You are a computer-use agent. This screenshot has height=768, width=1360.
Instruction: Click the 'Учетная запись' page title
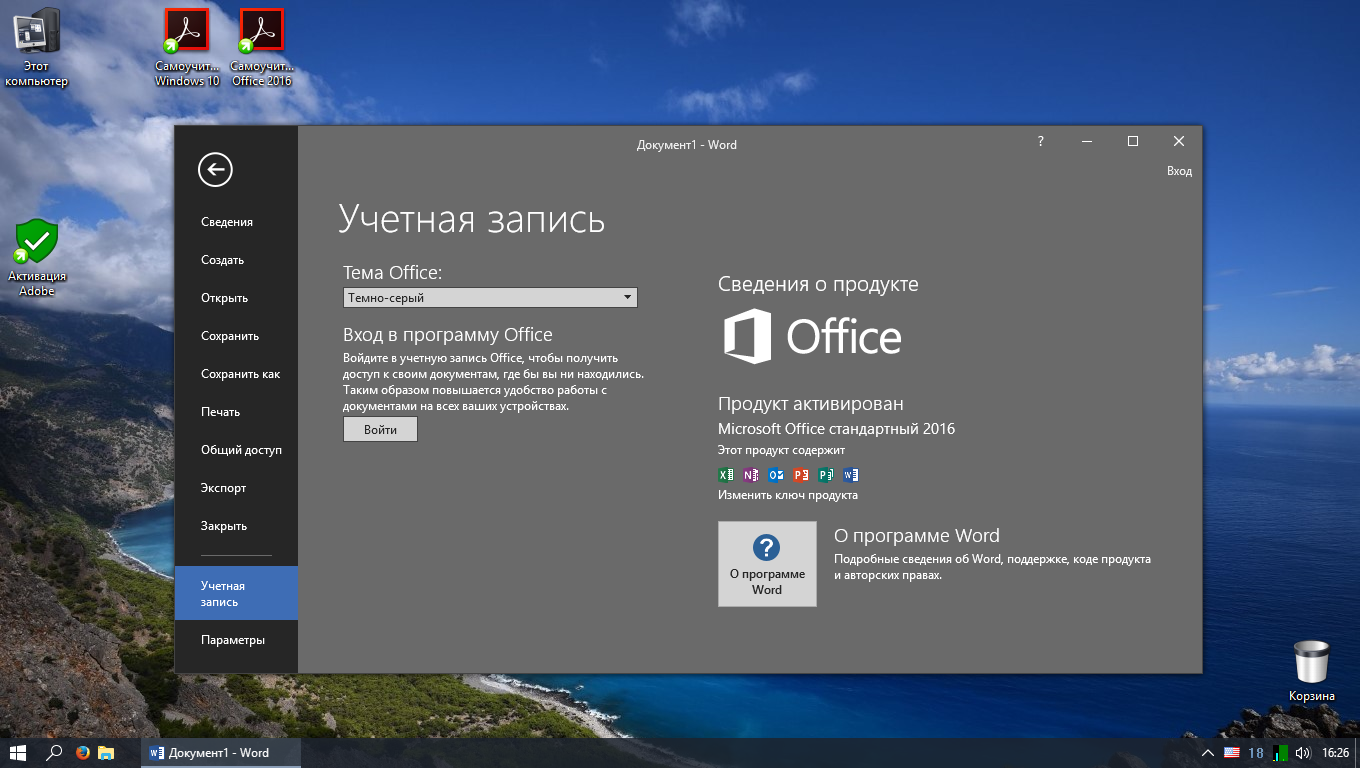[471, 218]
